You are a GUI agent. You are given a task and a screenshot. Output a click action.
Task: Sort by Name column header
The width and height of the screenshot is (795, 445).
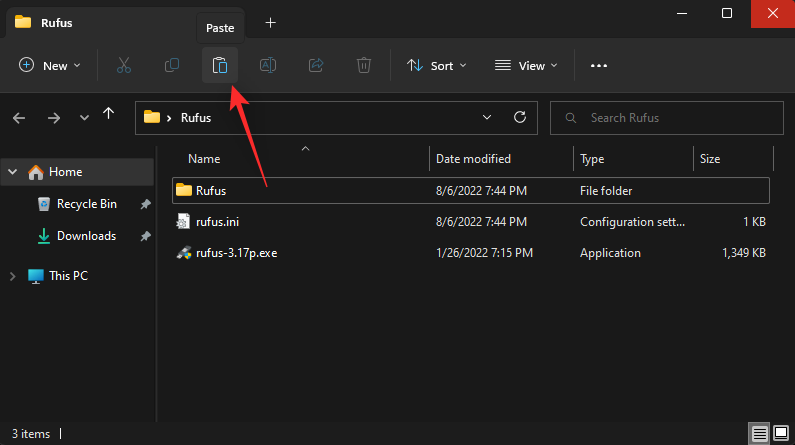[x=204, y=159]
